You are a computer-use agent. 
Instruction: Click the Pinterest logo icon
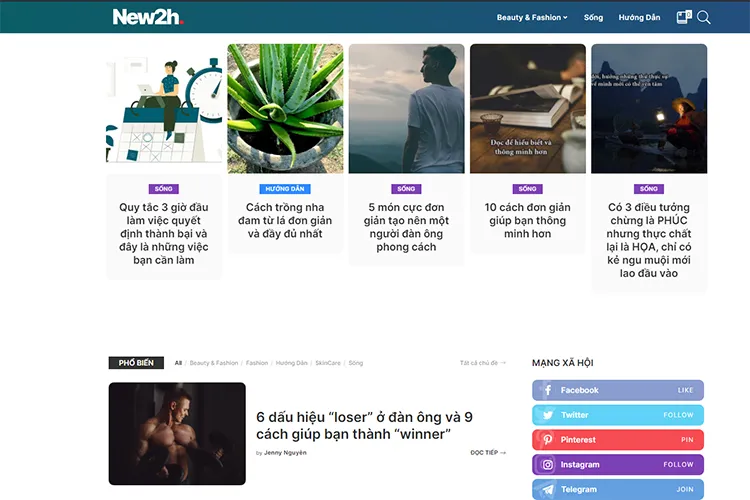coord(548,440)
